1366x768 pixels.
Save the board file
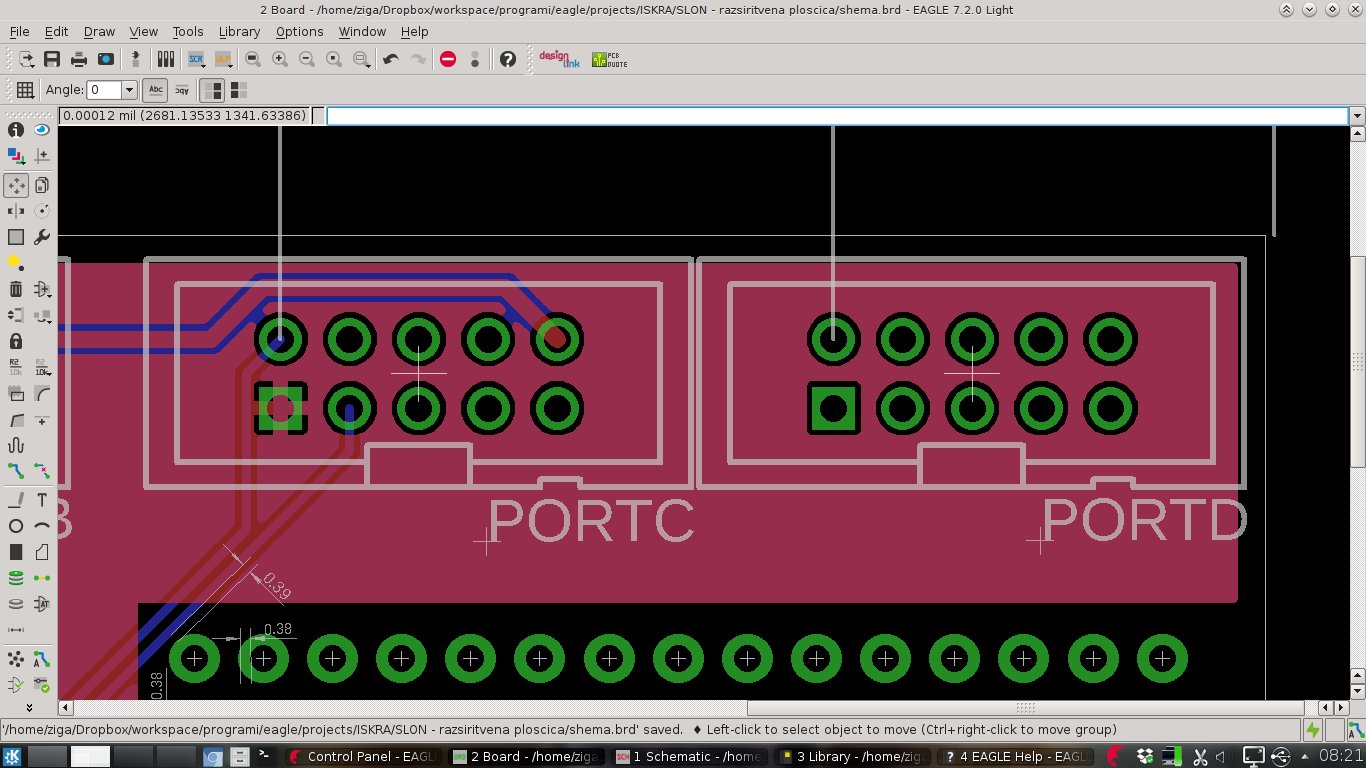pyautogui.click(x=52, y=60)
